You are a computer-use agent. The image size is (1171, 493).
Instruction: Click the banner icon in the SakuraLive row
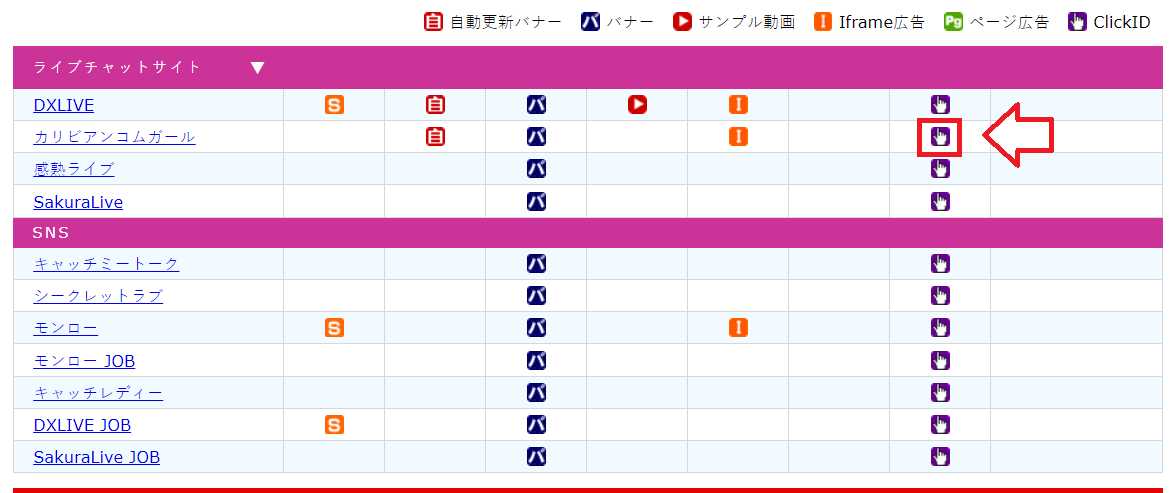536,201
